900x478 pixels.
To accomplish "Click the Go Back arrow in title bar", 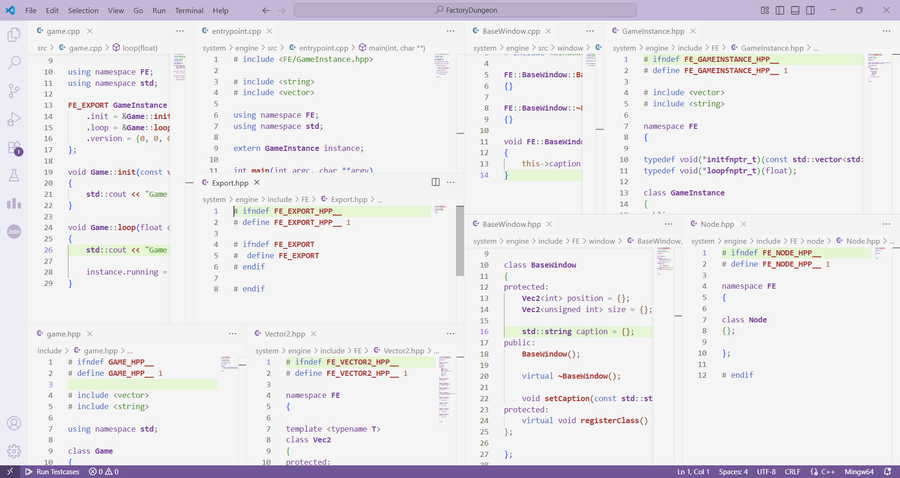I will (266, 10).
